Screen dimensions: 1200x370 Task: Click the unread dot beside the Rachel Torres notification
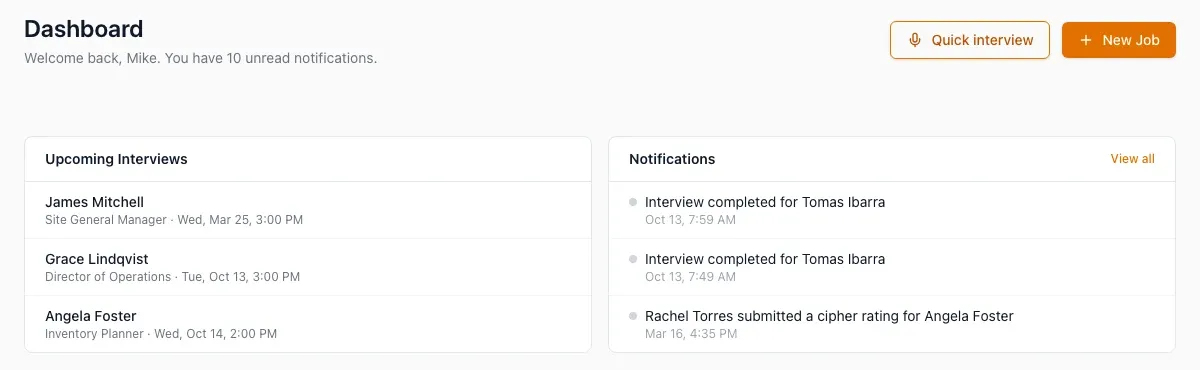pos(633,316)
